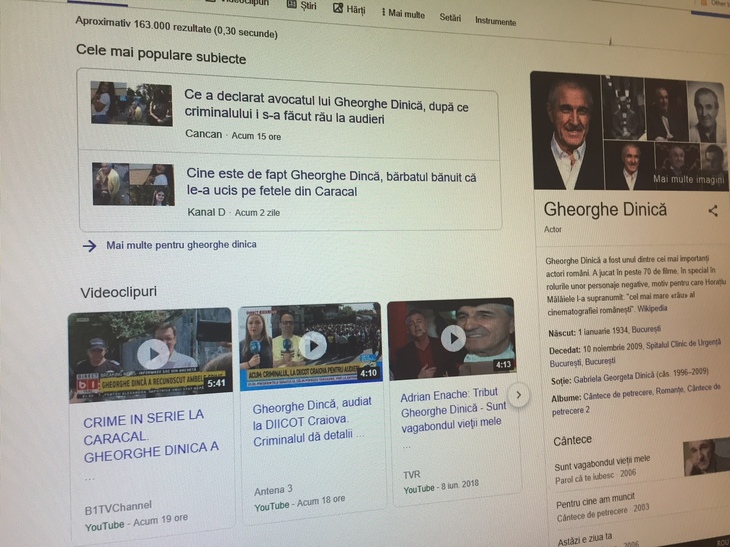Play the Antena 3 video lasting 4:10
The image size is (730, 547).
311,346
